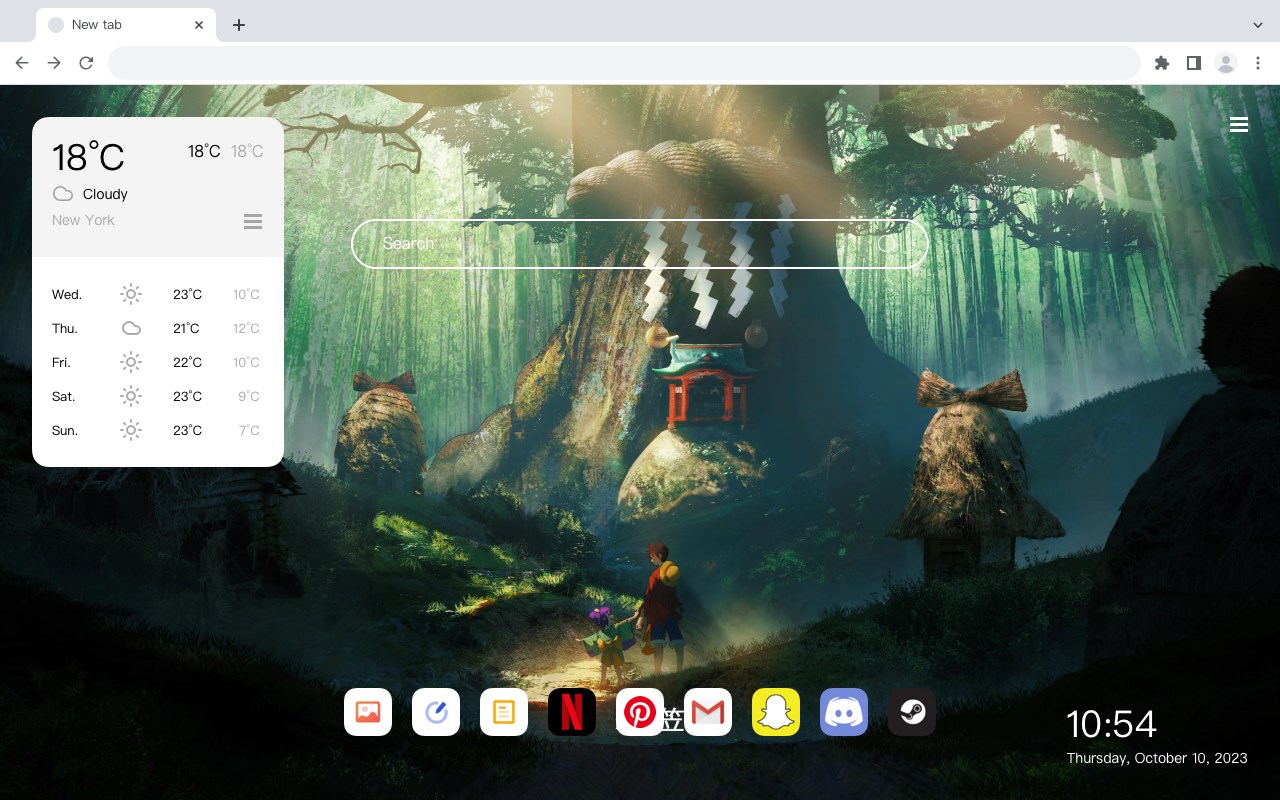This screenshot has height=800, width=1280.
Task: Click the New York location label
Action: (x=83, y=220)
